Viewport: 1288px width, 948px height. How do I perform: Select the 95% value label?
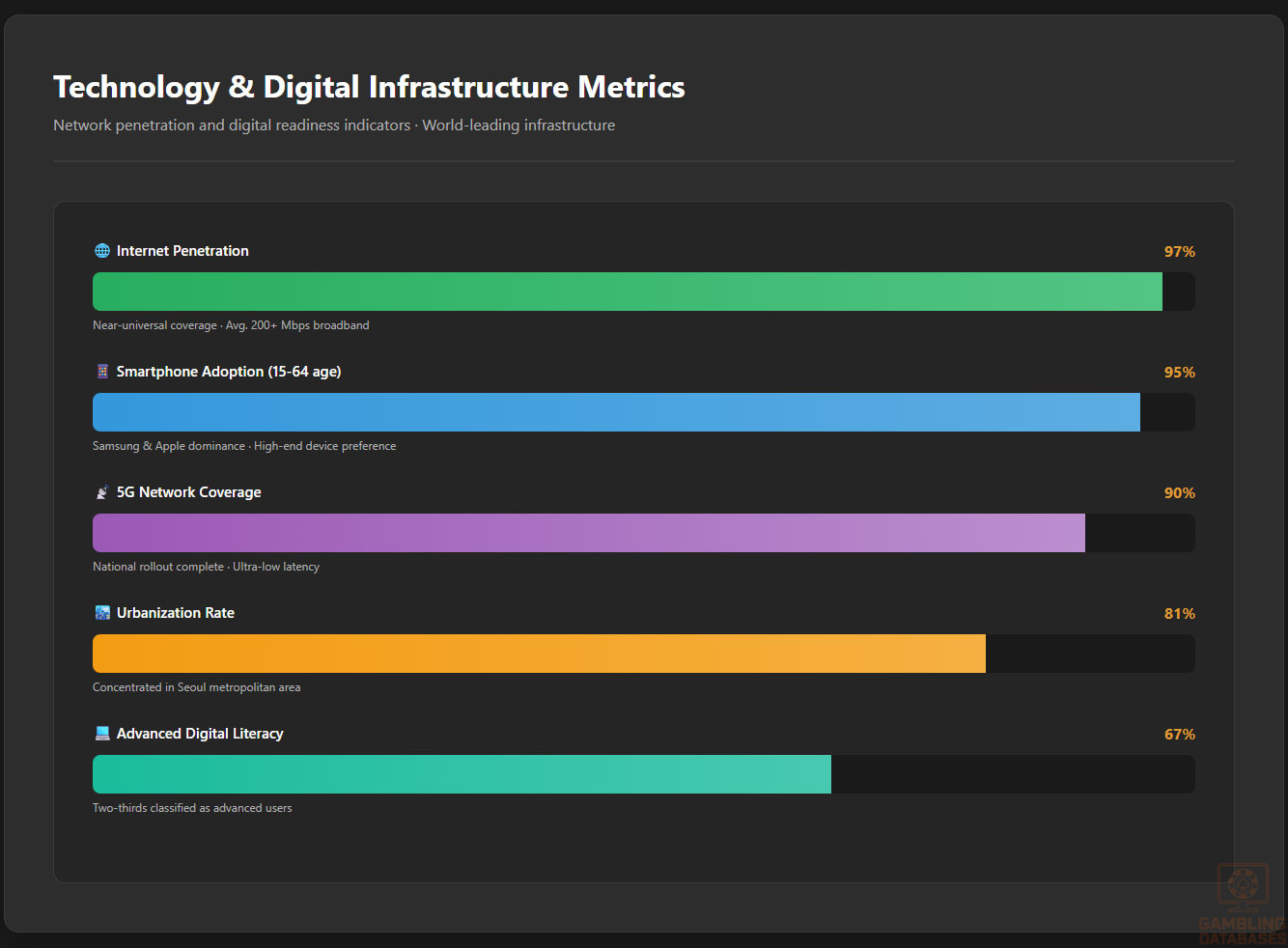click(x=1179, y=373)
